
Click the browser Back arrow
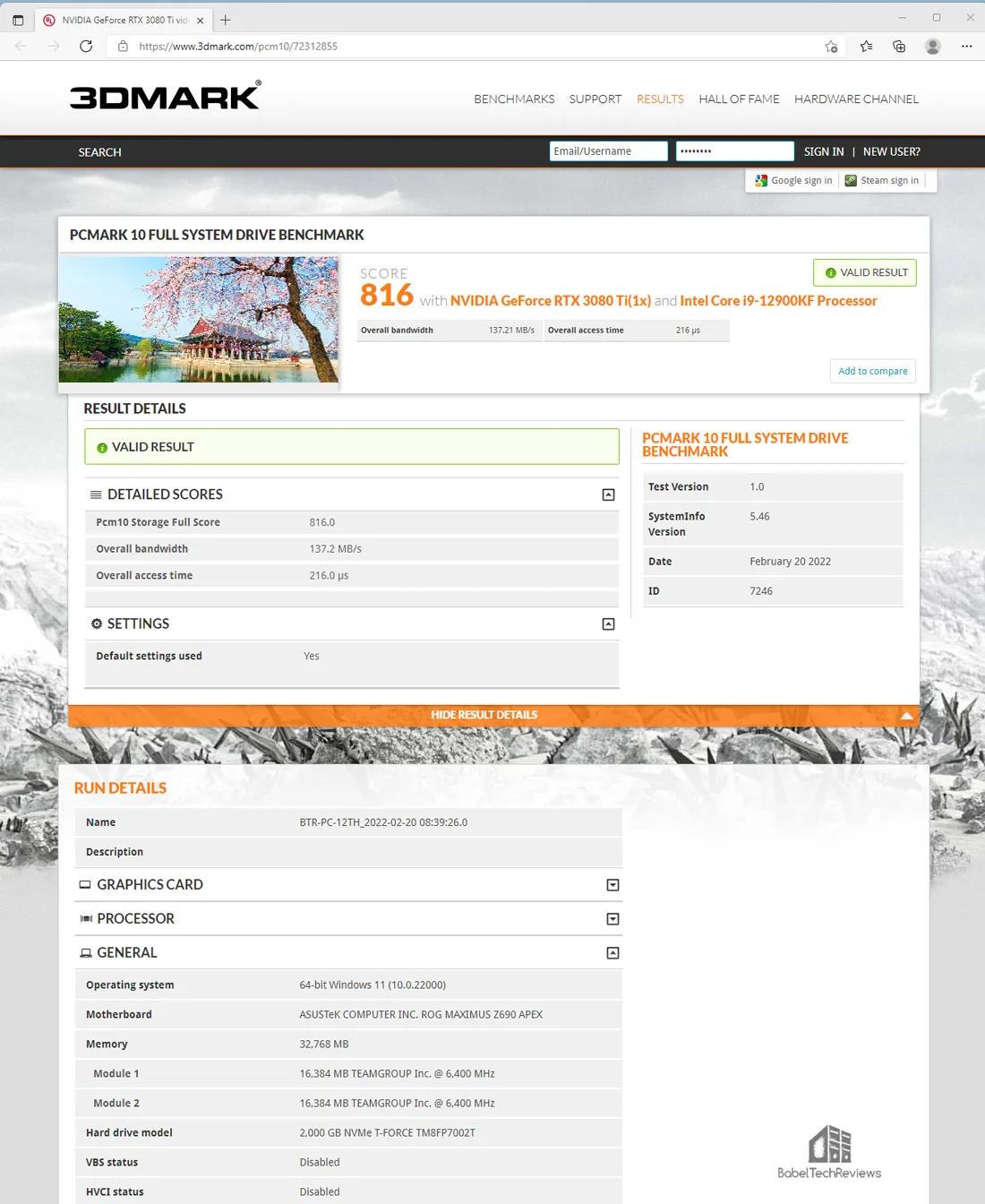[21, 46]
